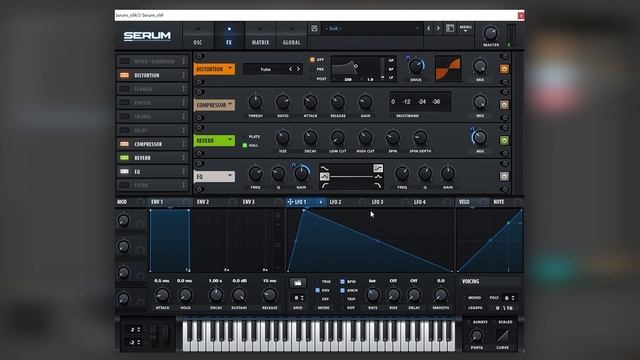Screen dimensions: 640x360
Task: Click the distortion waveshape display
Action: (448, 69)
